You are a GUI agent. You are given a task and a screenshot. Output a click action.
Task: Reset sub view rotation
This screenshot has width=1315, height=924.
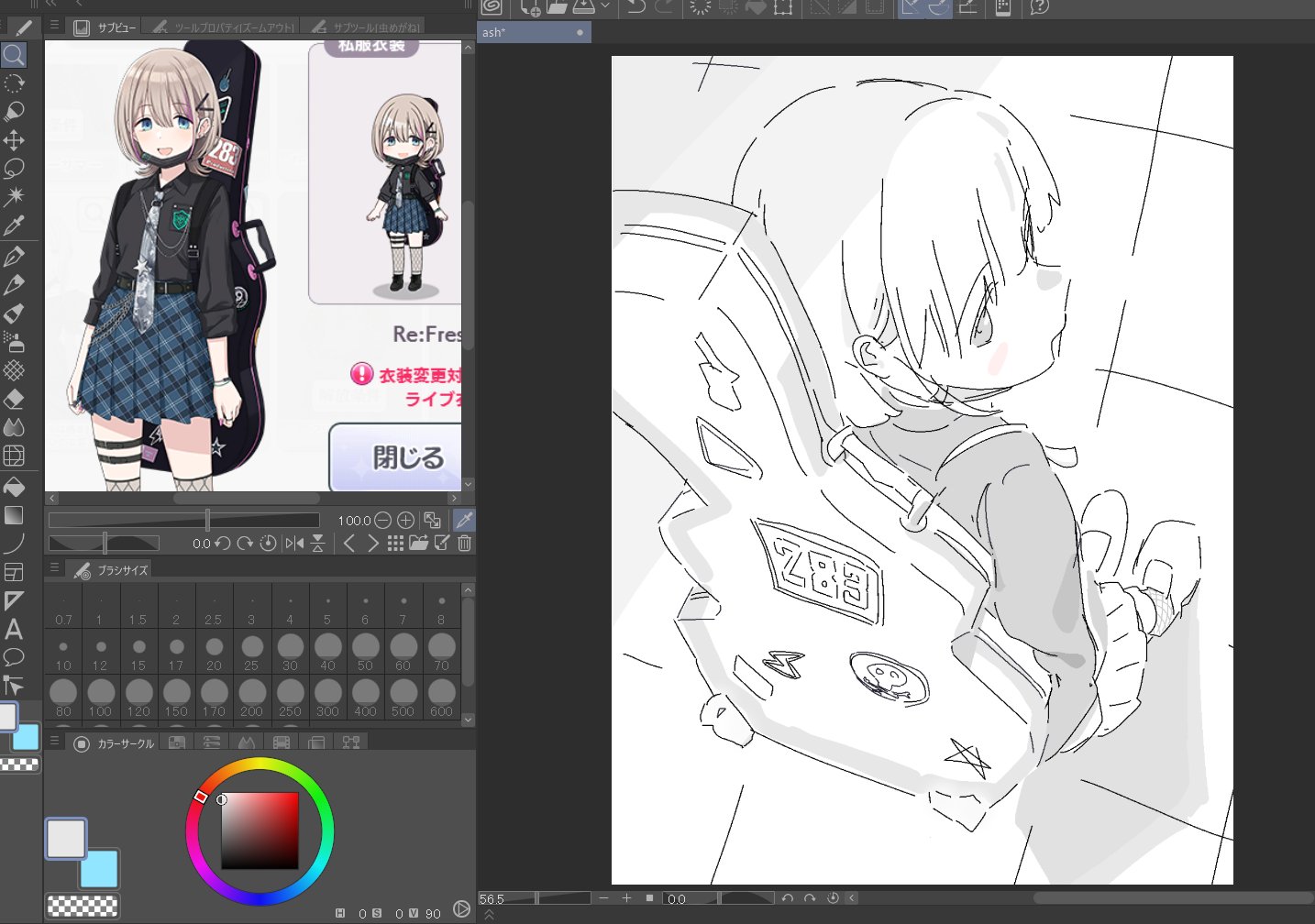point(268,543)
